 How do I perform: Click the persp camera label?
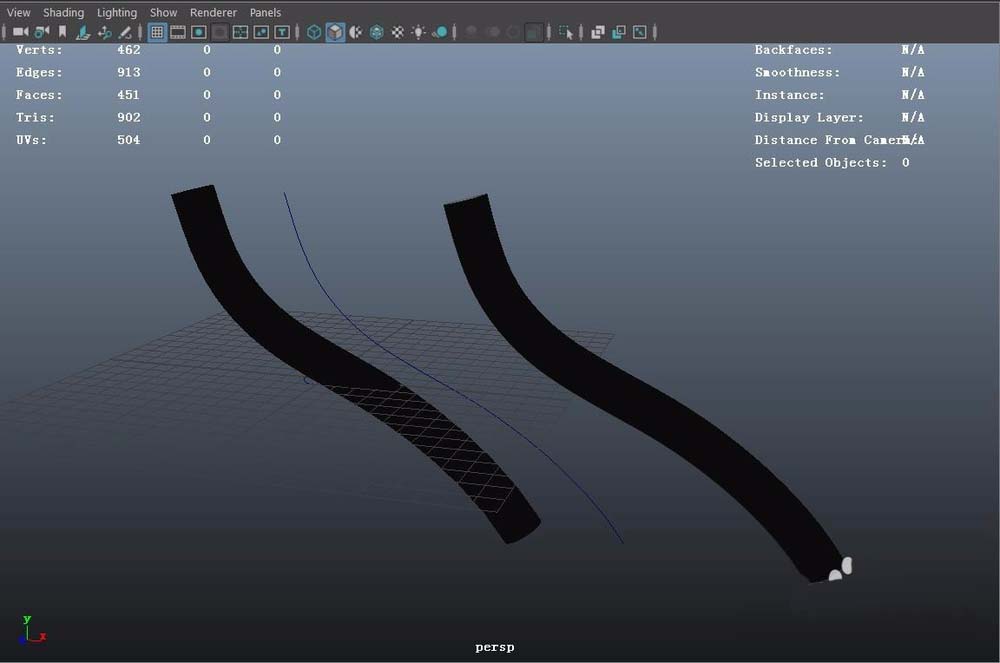click(x=494, y=646)
